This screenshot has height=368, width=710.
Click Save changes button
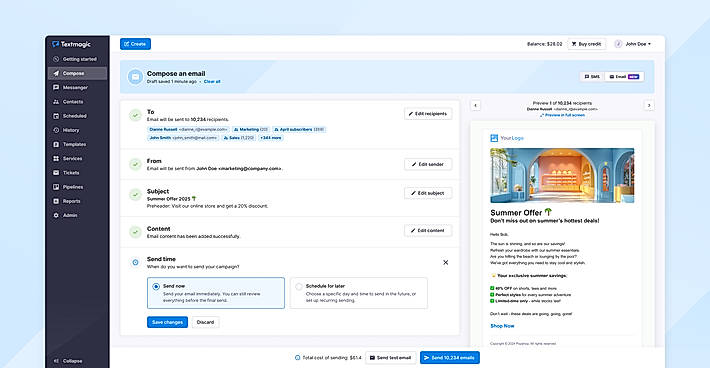pos(167,322)
